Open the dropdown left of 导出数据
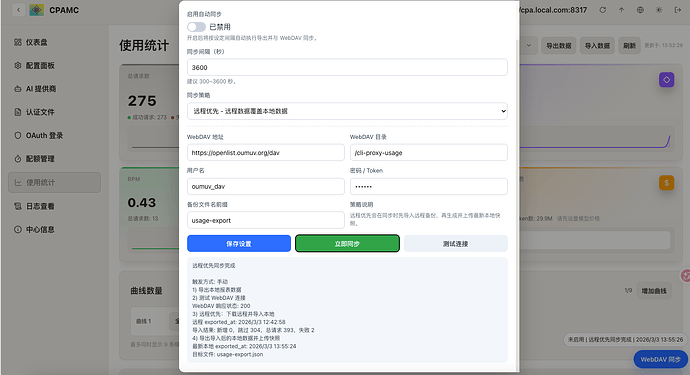The image size is (690, 375). point(529,45)
